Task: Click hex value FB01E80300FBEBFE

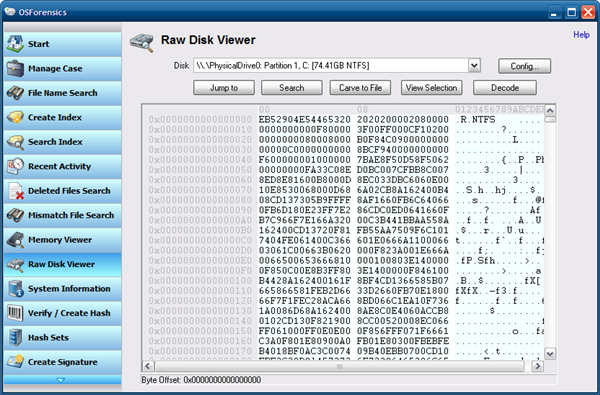Action: pyautogui.click(x=403, y=341)
